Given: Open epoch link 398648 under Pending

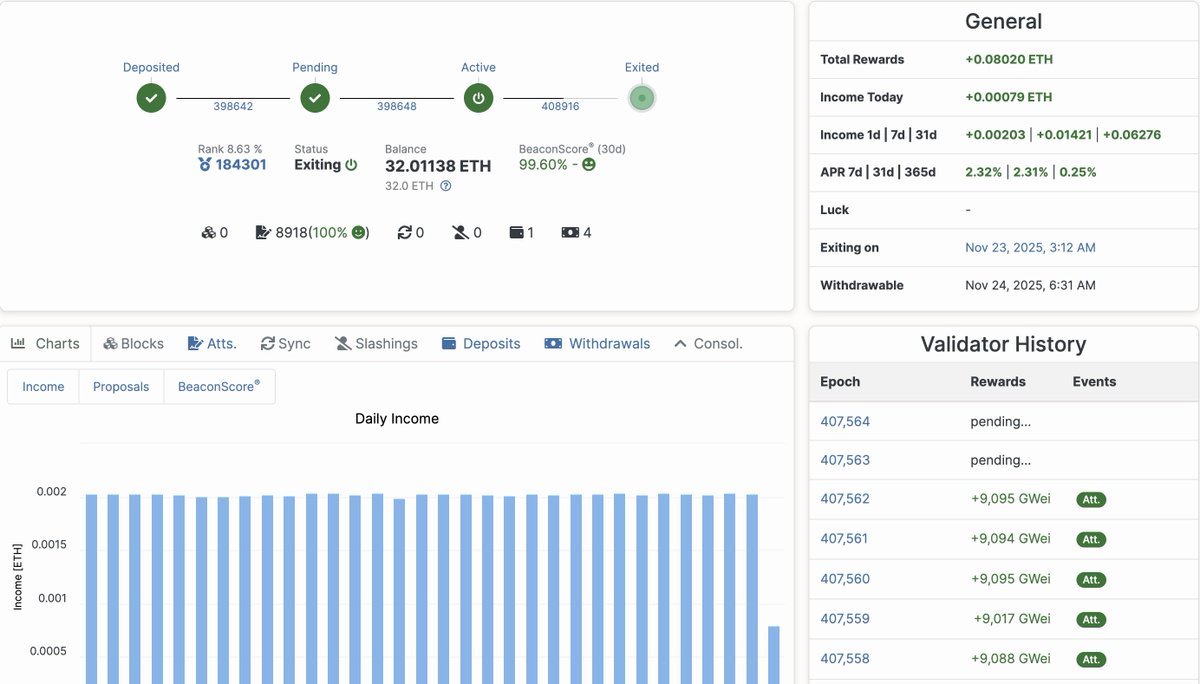Looking at the screenshot, I should point(397,106).
